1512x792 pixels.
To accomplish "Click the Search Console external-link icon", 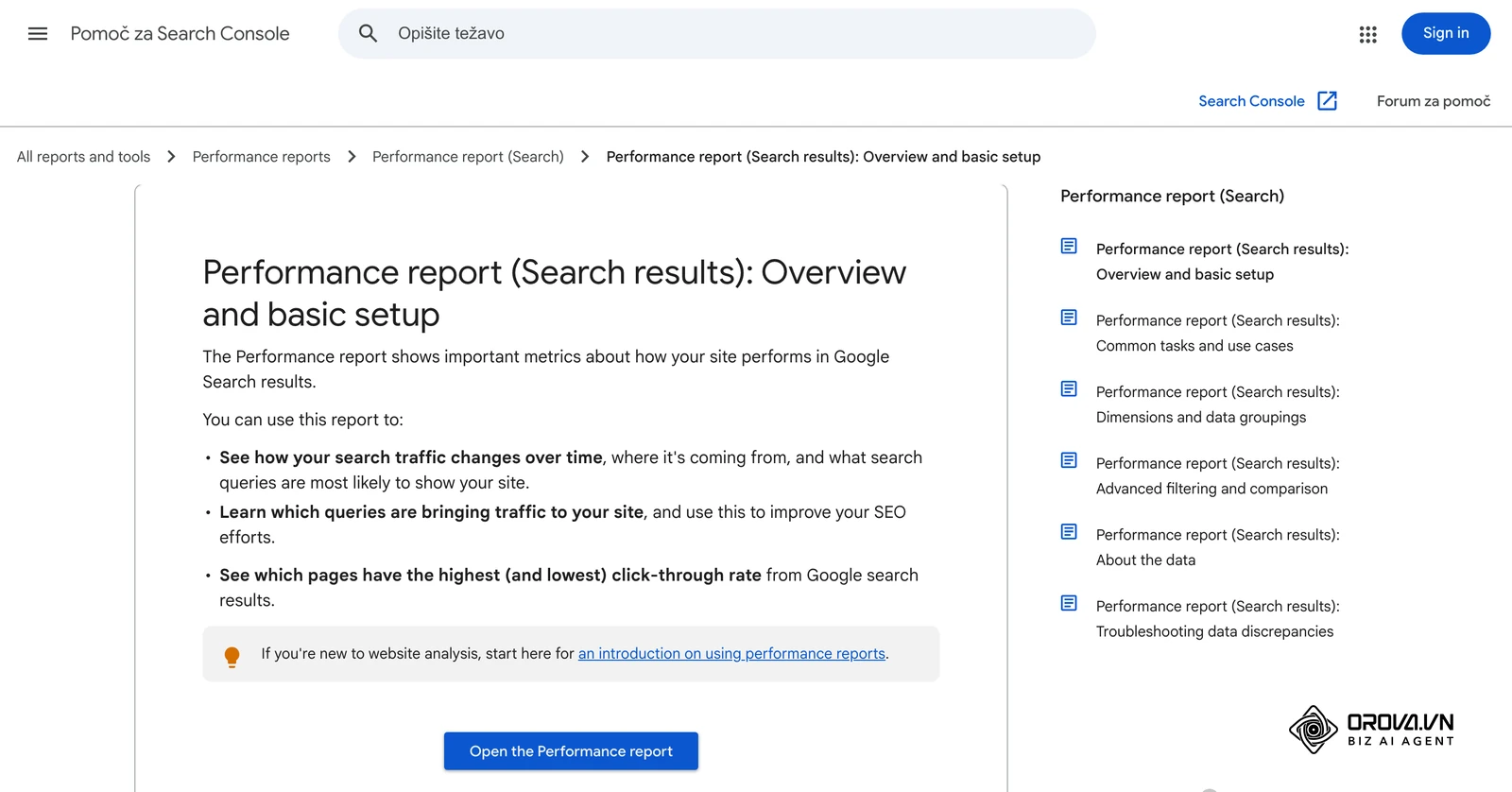I will (x=1327, y=101).
